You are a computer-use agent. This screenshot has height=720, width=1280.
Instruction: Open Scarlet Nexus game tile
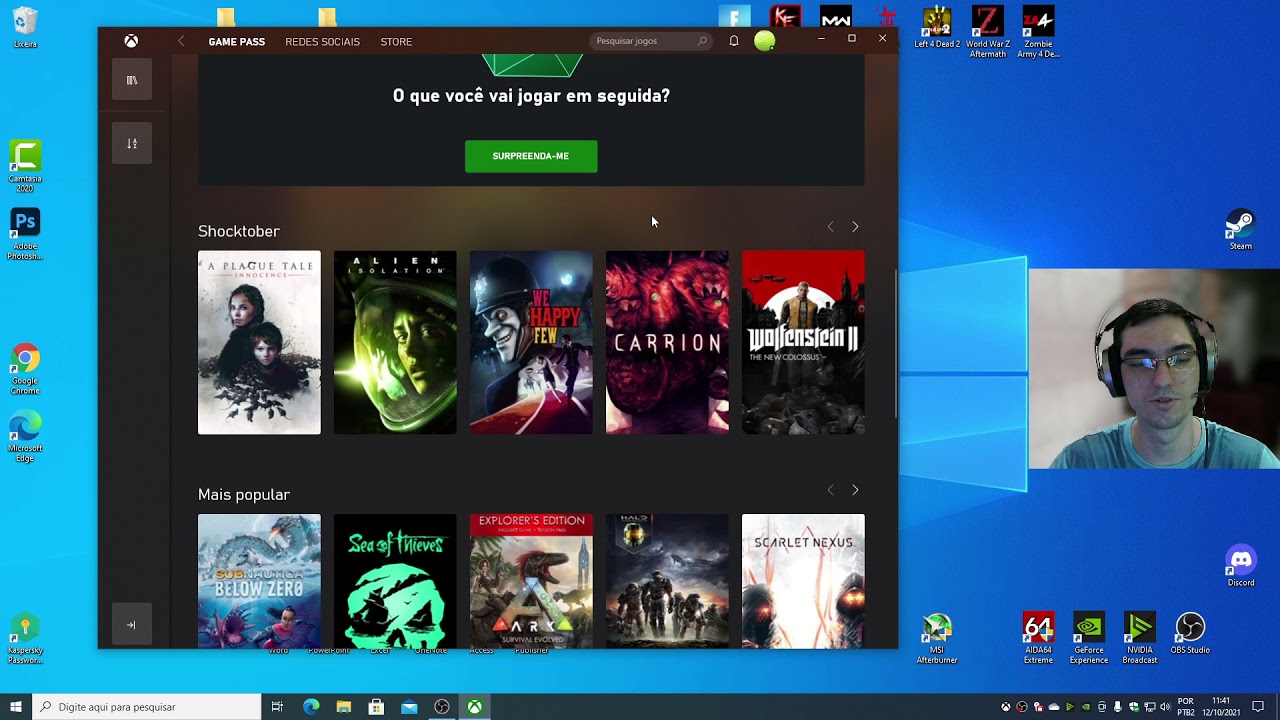803,581
